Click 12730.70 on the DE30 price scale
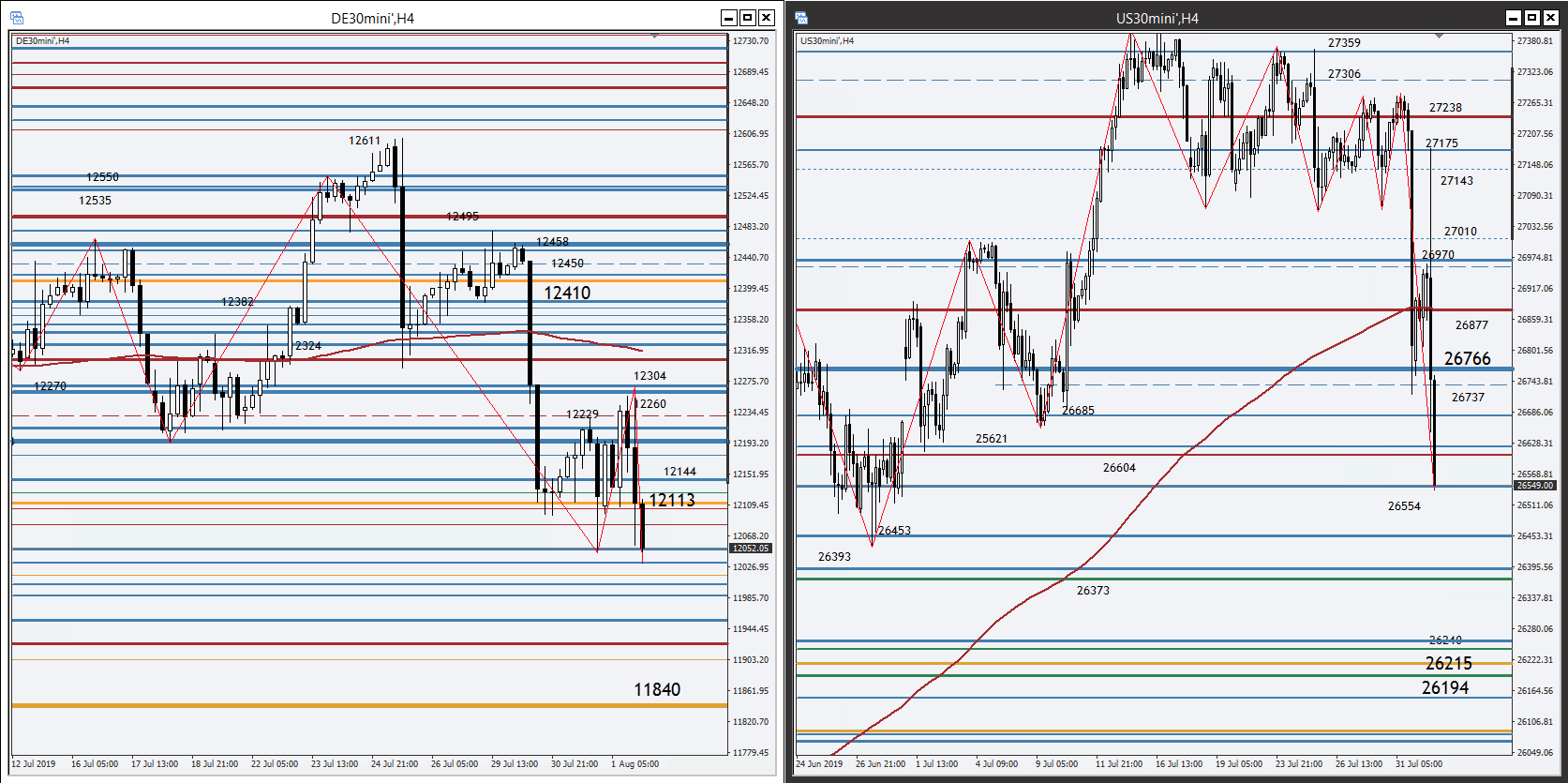This screenshot has height=783, width=1568. [750, 41]
